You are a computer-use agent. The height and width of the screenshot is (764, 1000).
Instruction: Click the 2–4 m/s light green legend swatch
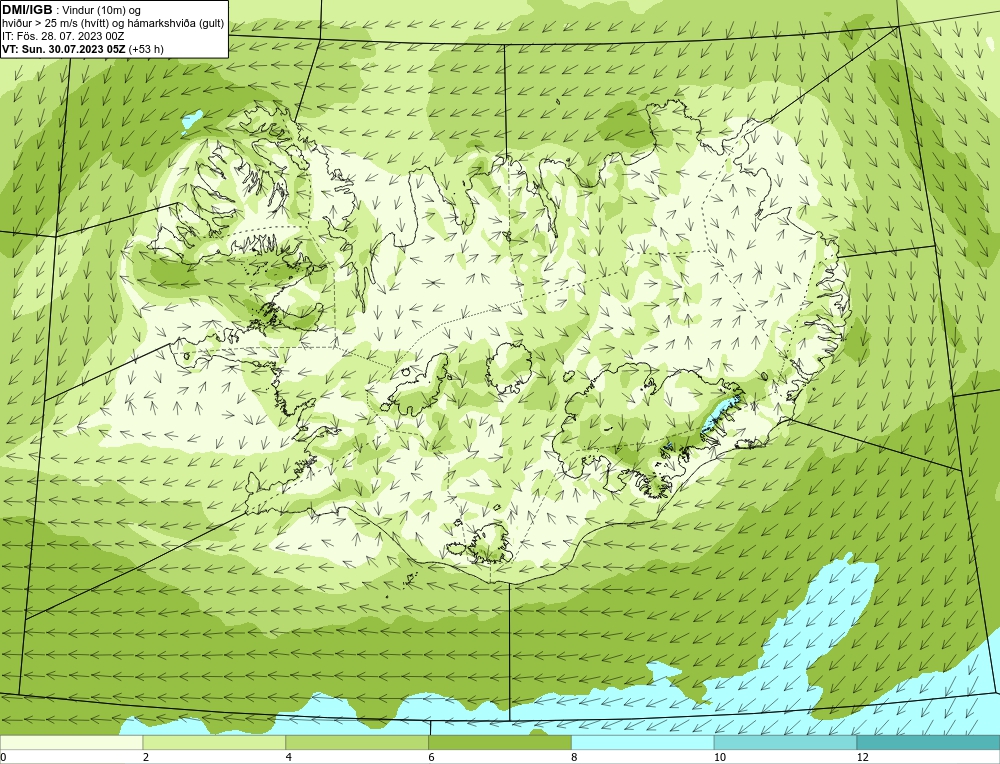(214, 742)
